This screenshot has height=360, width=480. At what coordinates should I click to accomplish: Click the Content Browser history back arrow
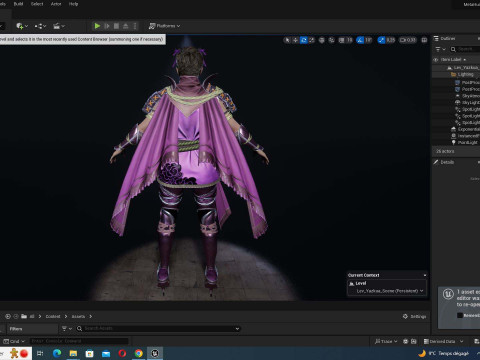click(x=8, y=316)
